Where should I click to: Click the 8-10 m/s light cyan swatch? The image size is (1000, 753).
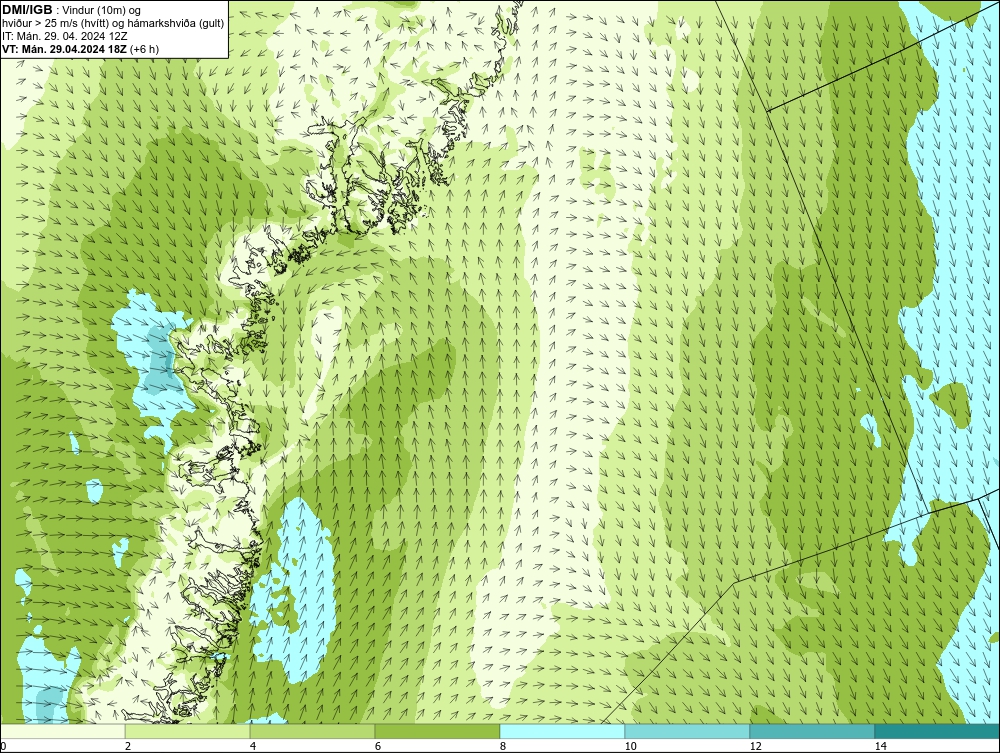[x=562, y=731]
